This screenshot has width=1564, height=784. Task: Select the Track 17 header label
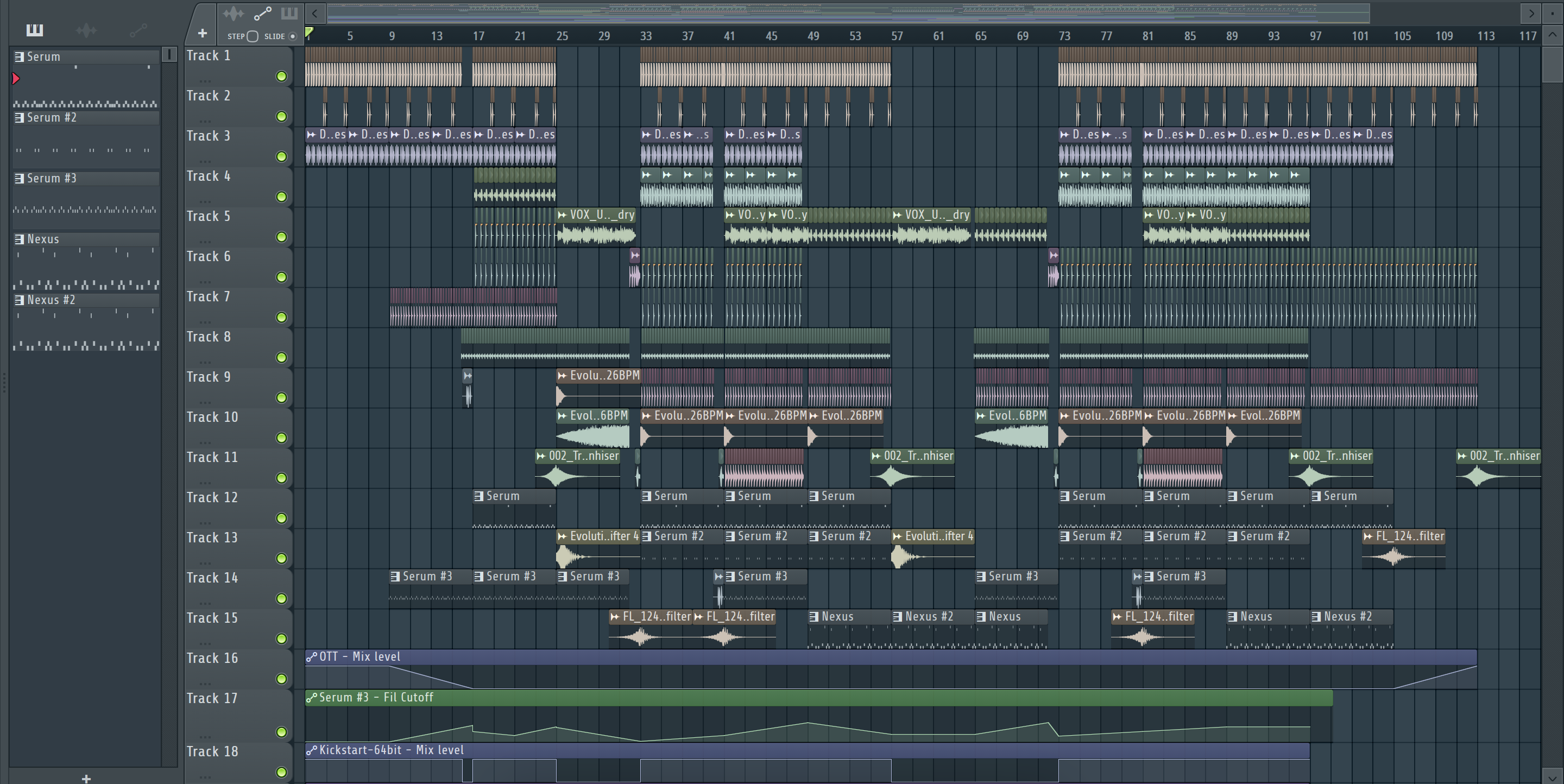click(212, 698)
